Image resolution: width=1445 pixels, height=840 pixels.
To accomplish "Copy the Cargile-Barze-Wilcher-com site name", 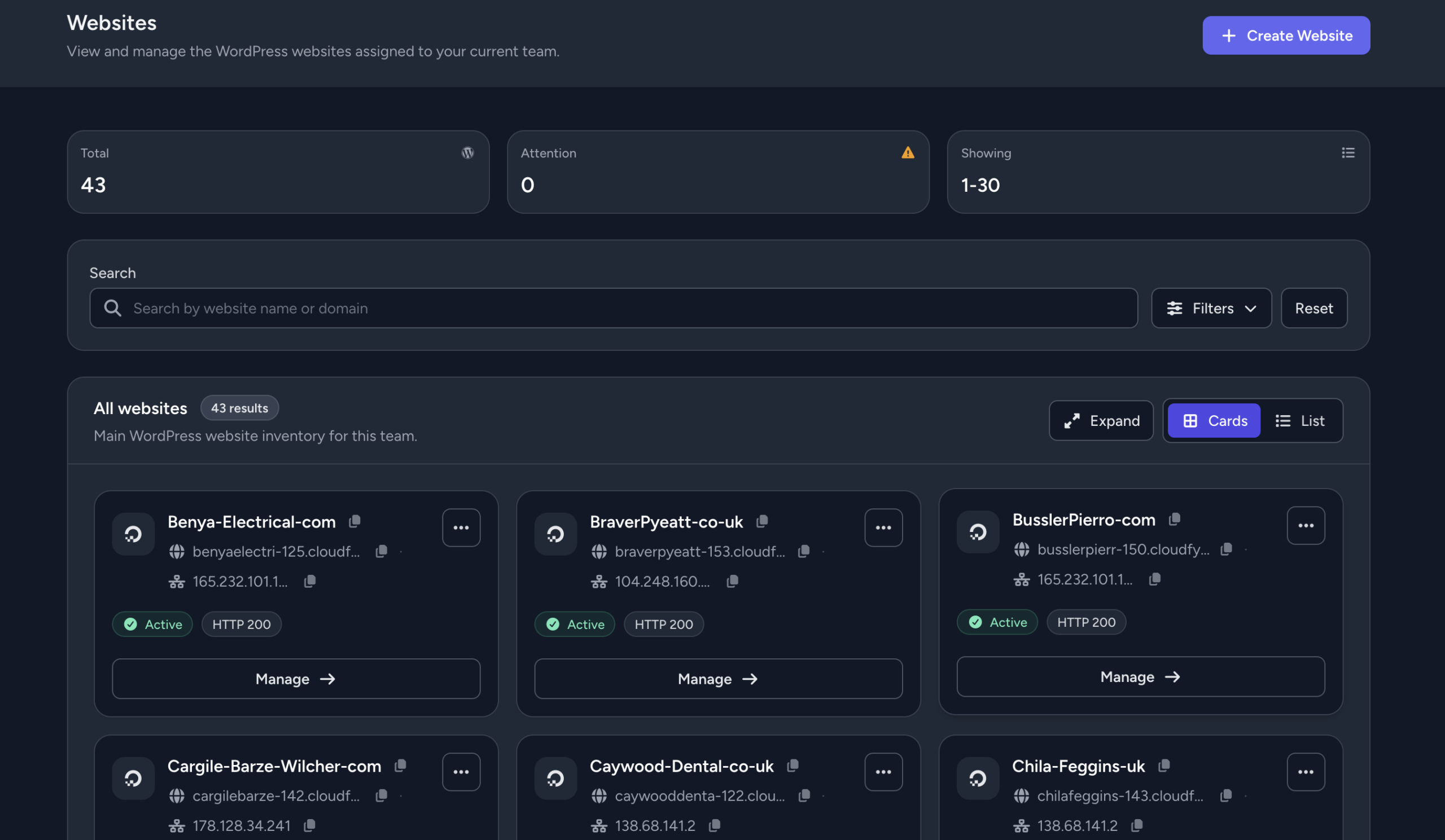I will (401, 765).
